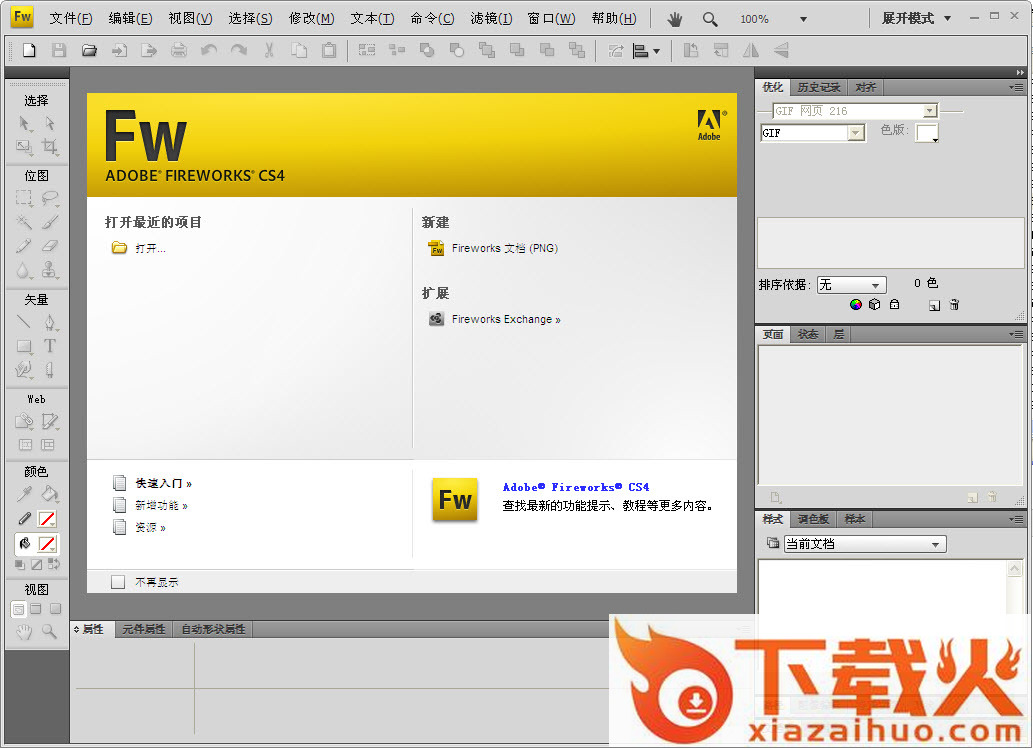Screen dimensions: 1033x749
Task: Select the Pen tool
Action: click(49, 322)
